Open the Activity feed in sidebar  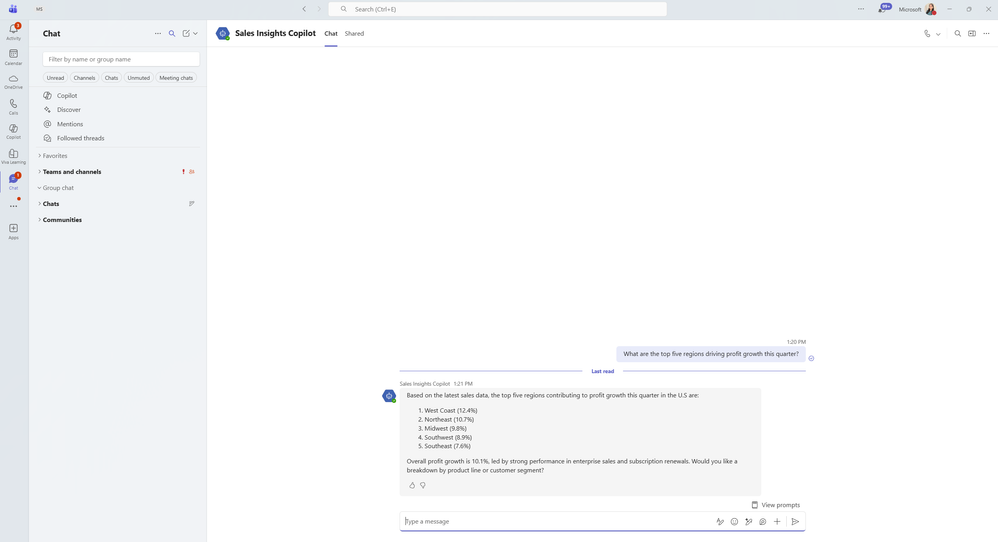tap(13, 32)
